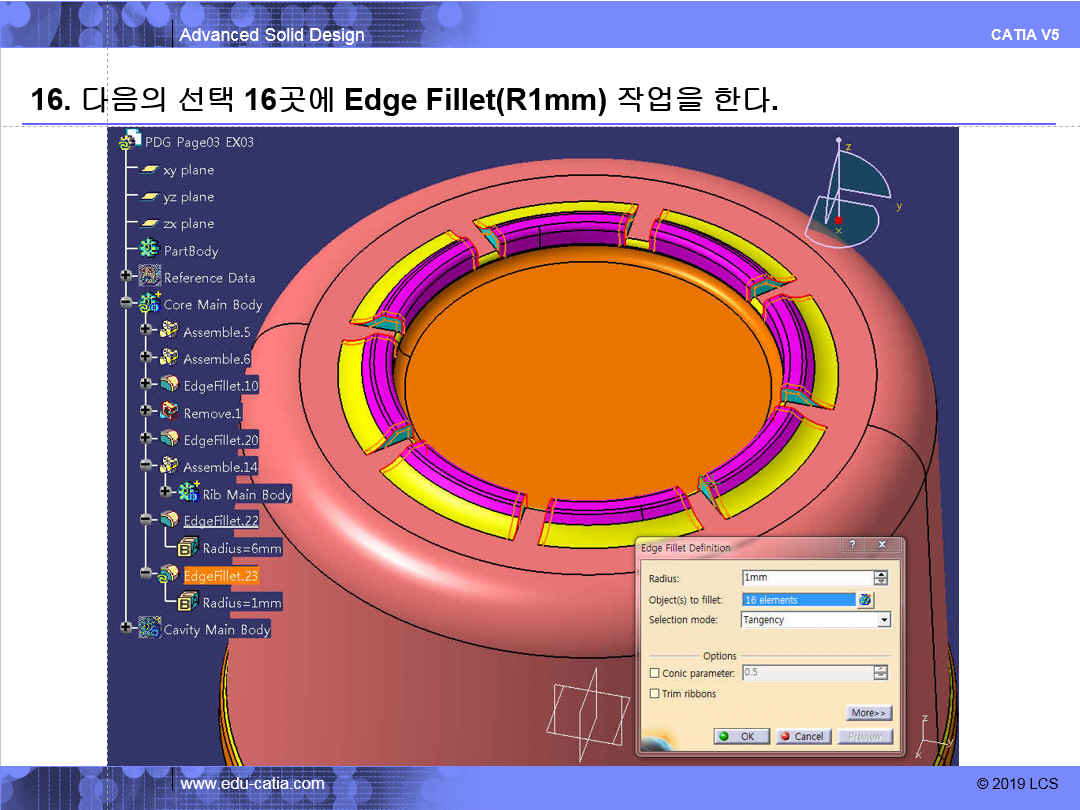
Task: Click the EdgeFillet.10 feature icon
Action: point(169,385)
